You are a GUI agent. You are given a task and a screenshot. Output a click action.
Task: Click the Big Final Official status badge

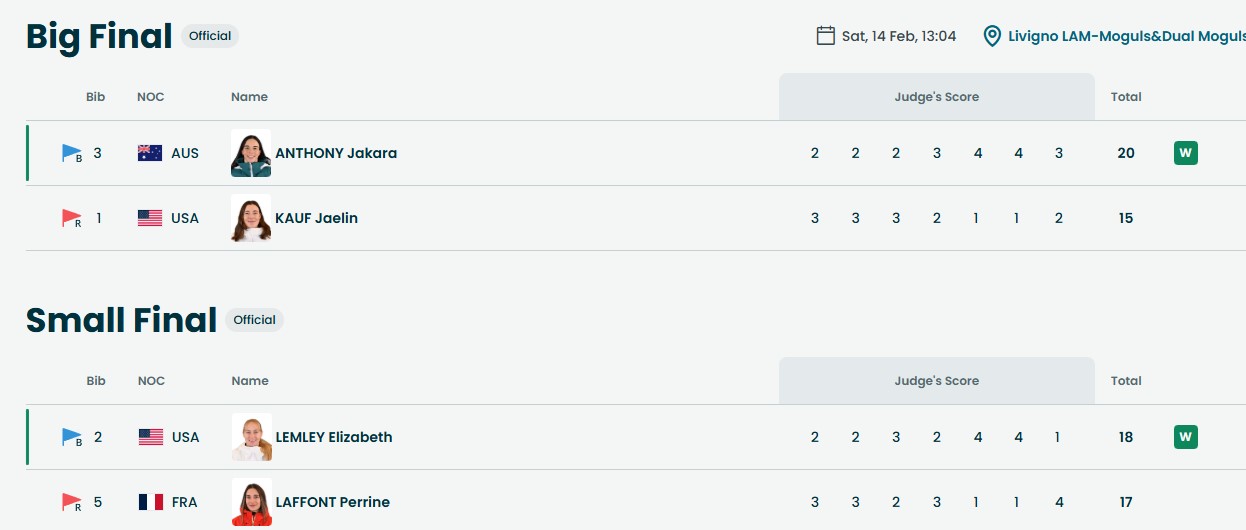point(210,36)
